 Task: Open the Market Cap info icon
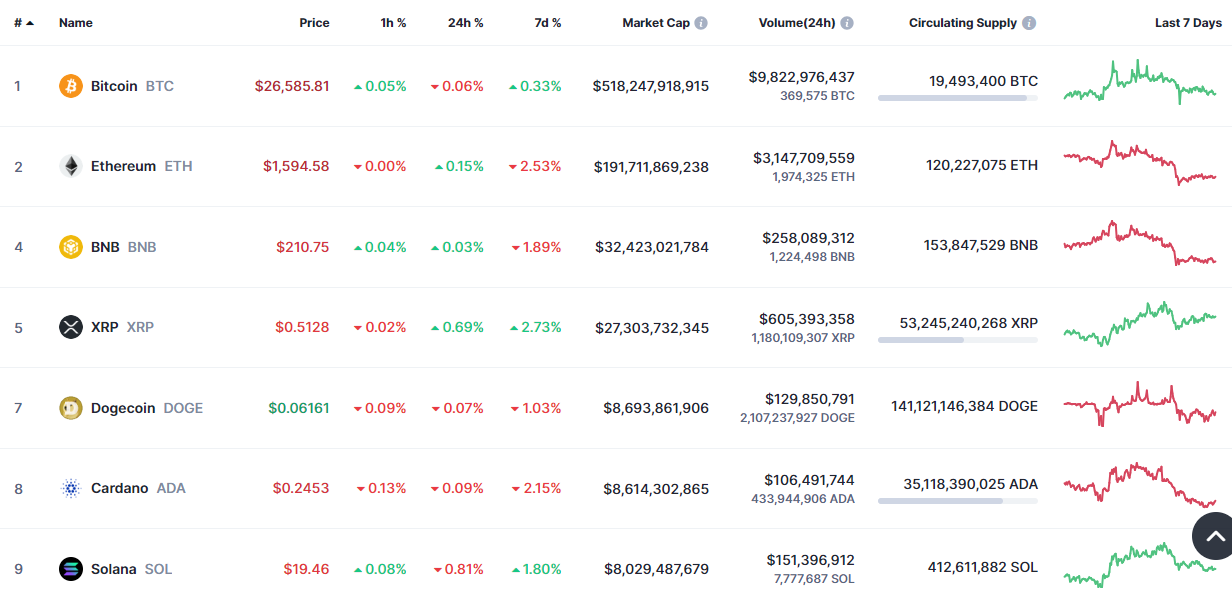coord(701,23)
